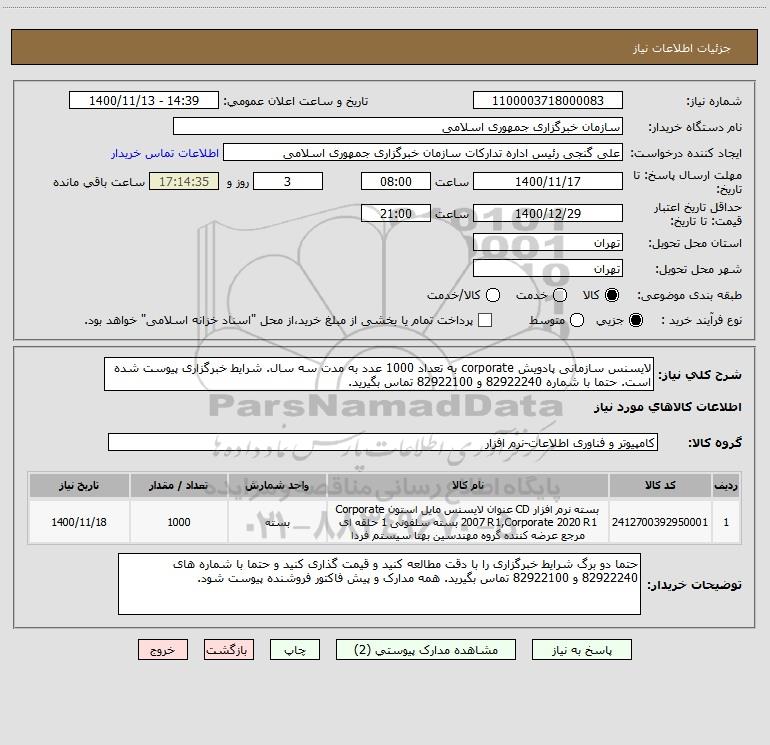
Task: Select the کالا radio button
Action: [x=612, y=295]
